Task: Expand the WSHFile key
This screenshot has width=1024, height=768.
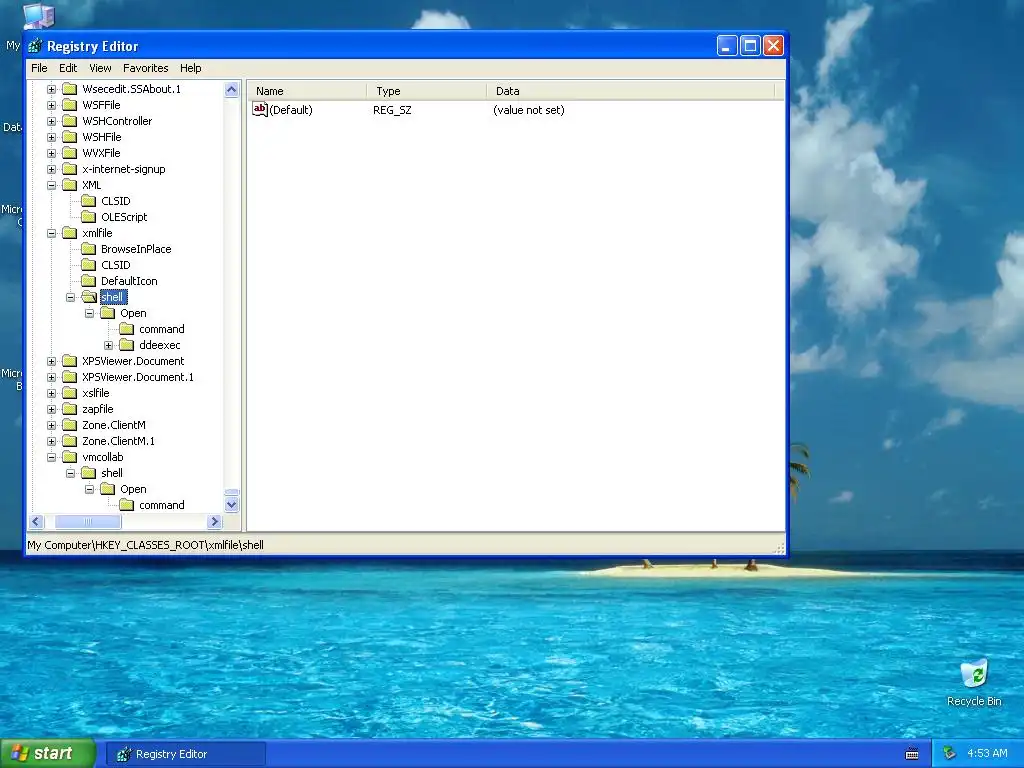Action: click(x=52, y=137)
